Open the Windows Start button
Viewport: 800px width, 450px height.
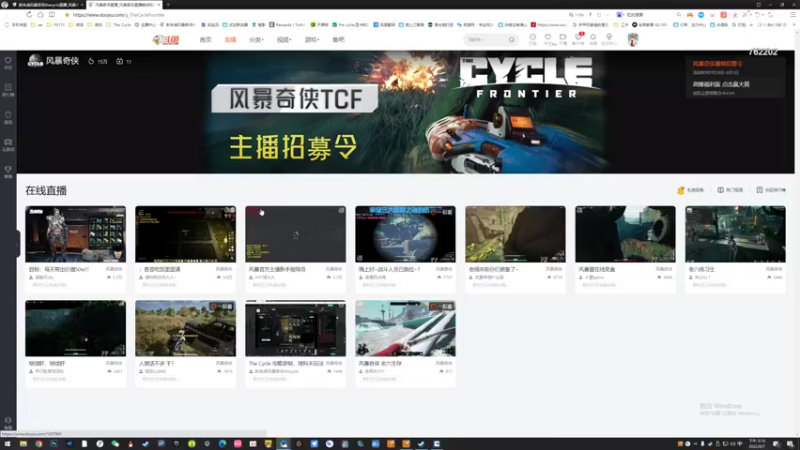(x=7, y=444)
